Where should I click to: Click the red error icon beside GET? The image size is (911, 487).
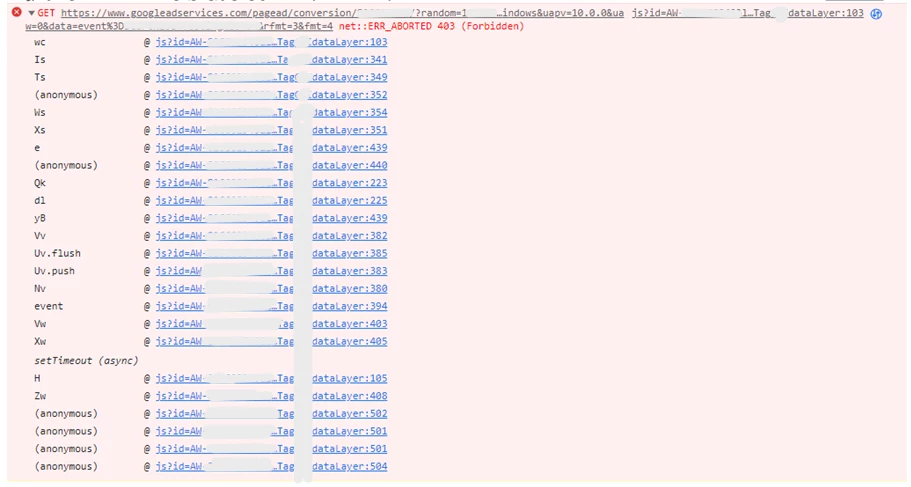pyautogui.click(x=17, y=12)
